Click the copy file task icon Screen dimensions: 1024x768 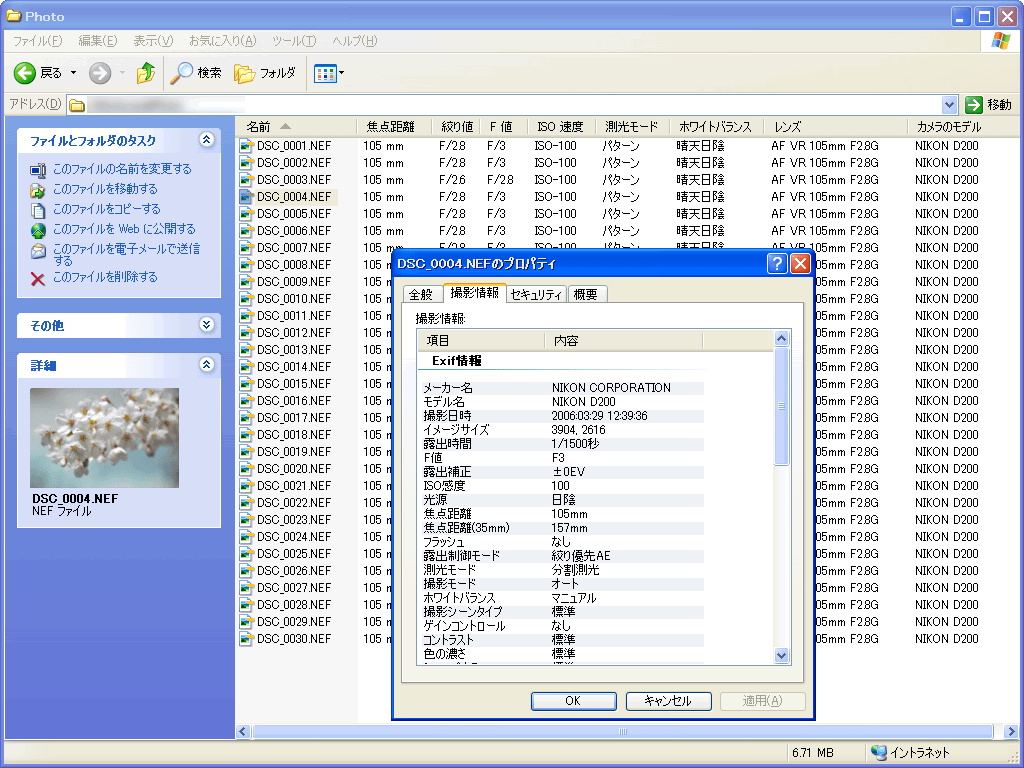pyautogui.click(x=38, y=210)
